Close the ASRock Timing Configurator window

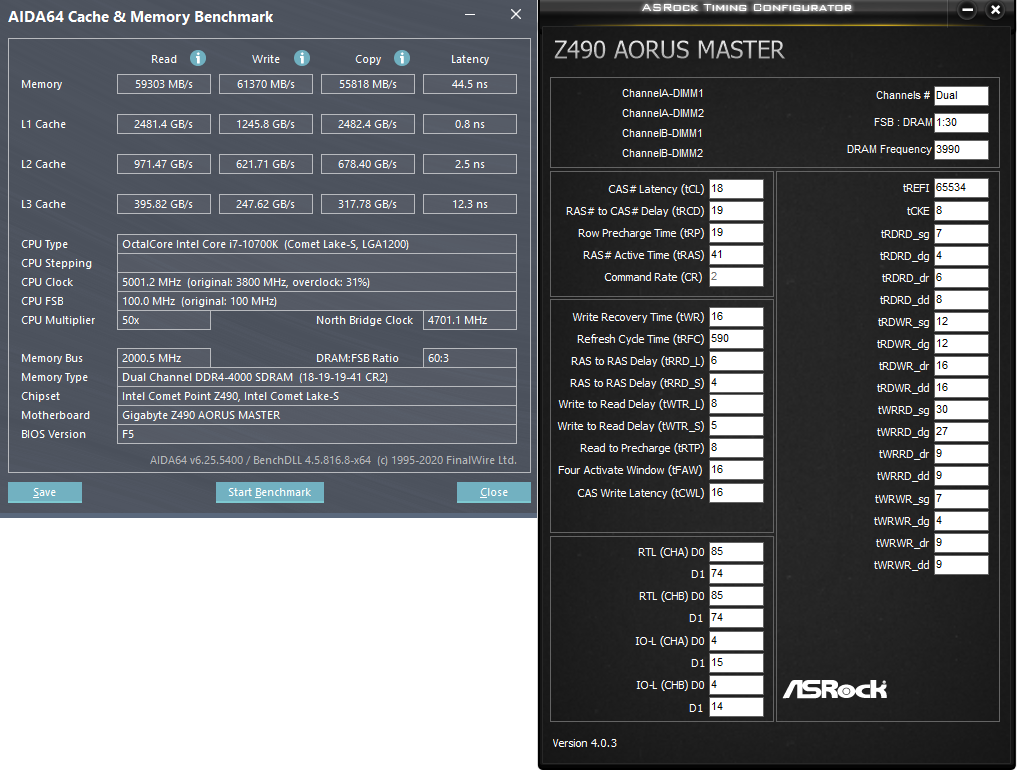point(995,10)
